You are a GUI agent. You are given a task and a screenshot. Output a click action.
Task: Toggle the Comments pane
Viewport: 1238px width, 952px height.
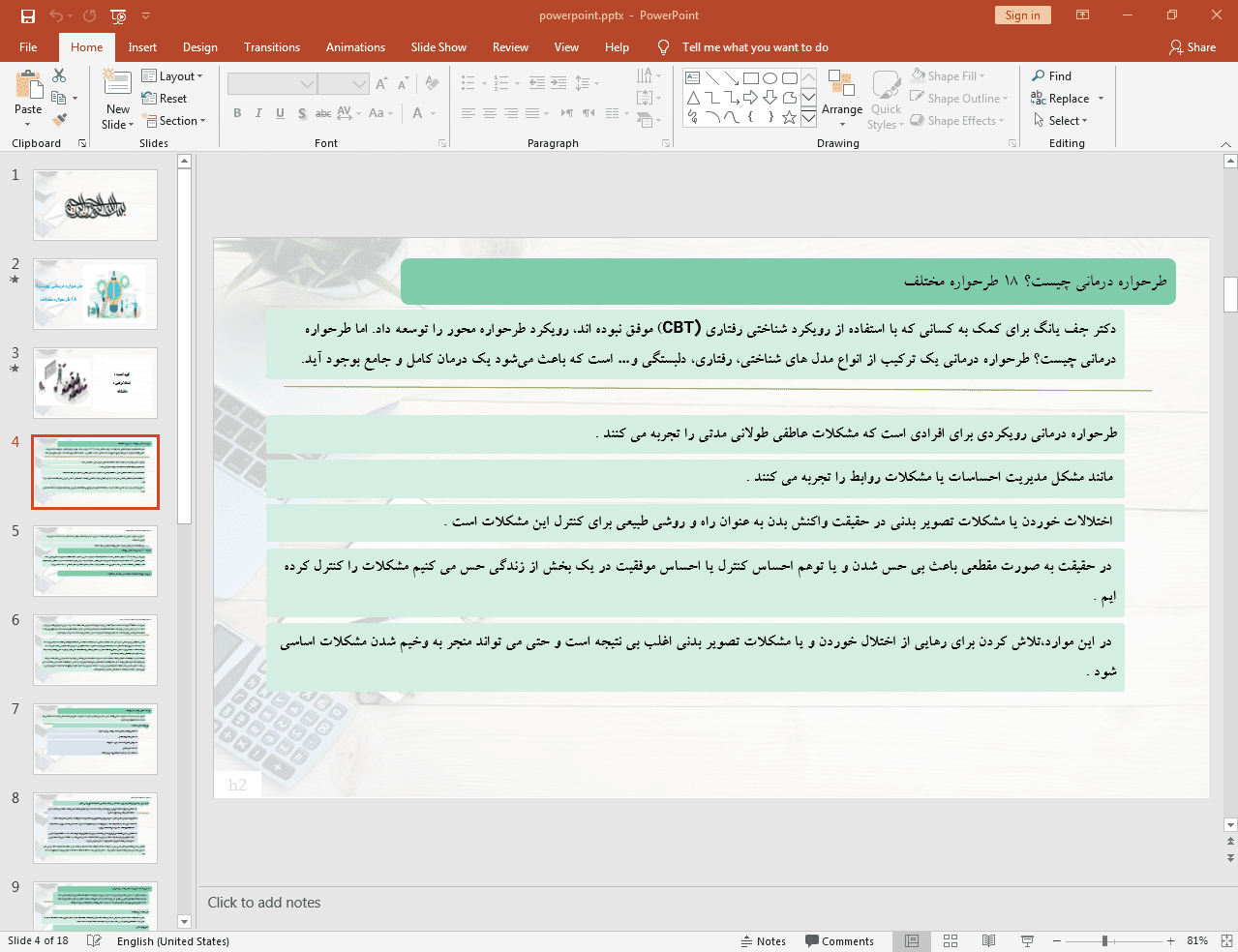click(x=838, y=941)
